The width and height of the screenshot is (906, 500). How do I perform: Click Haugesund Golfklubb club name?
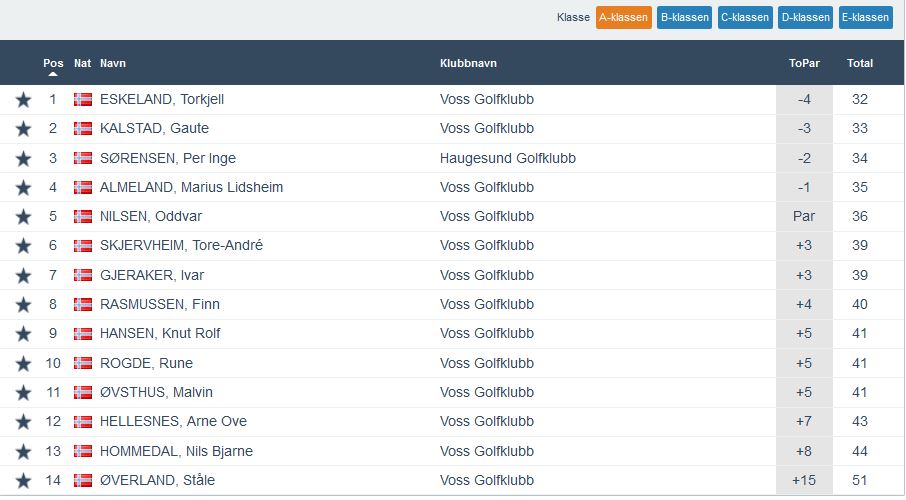click(507, 158)
